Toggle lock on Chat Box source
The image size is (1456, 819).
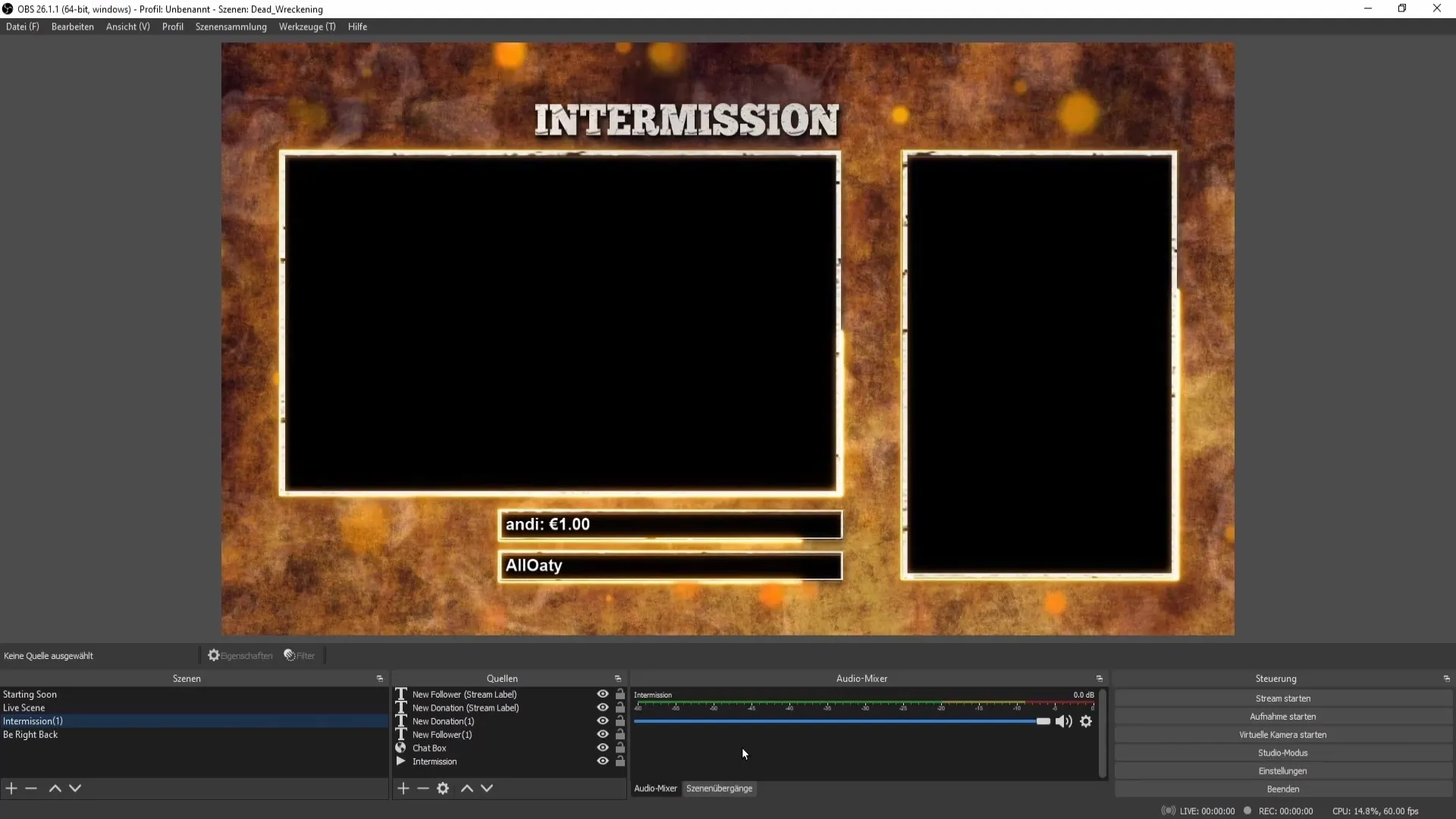coord(620,748)
